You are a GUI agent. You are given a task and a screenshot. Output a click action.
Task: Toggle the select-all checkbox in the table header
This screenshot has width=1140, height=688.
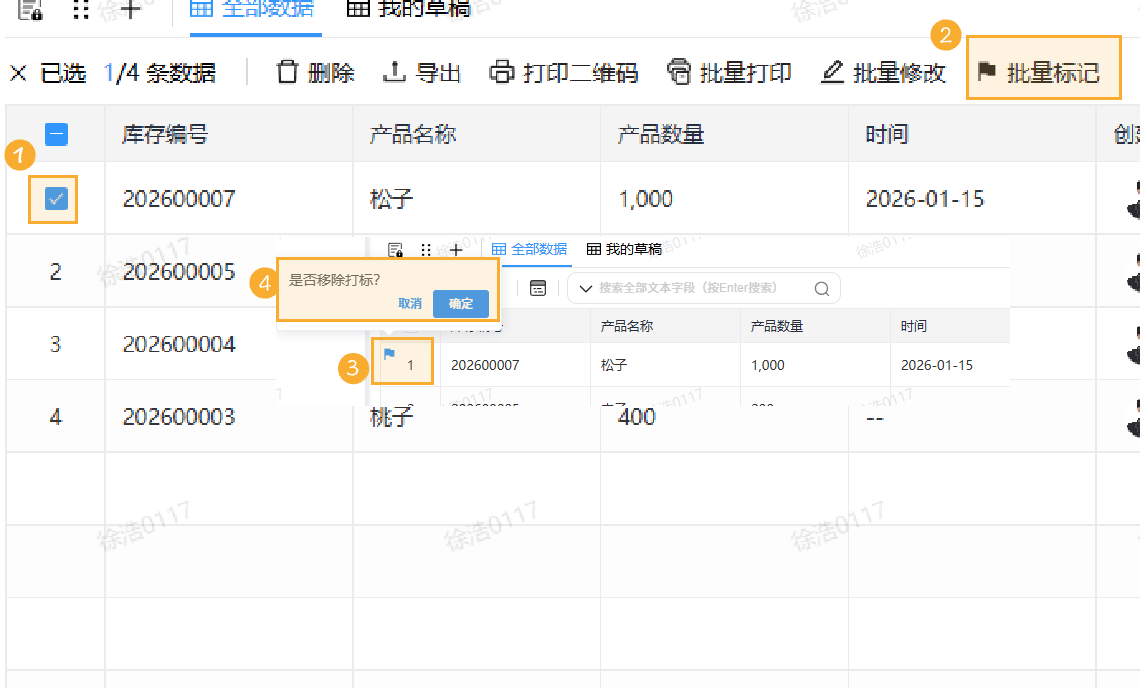tap(55, 133)
